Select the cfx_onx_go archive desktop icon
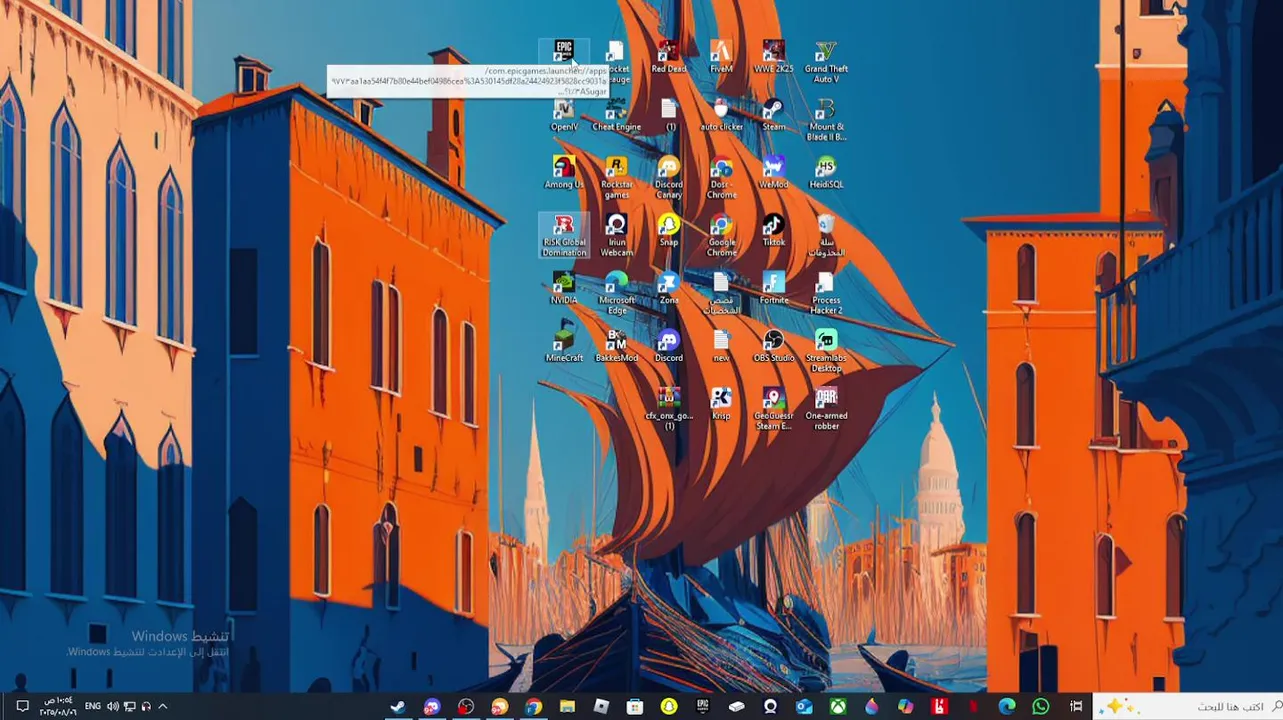This screenshot has width=1283, height=720. tap(668, 409)
